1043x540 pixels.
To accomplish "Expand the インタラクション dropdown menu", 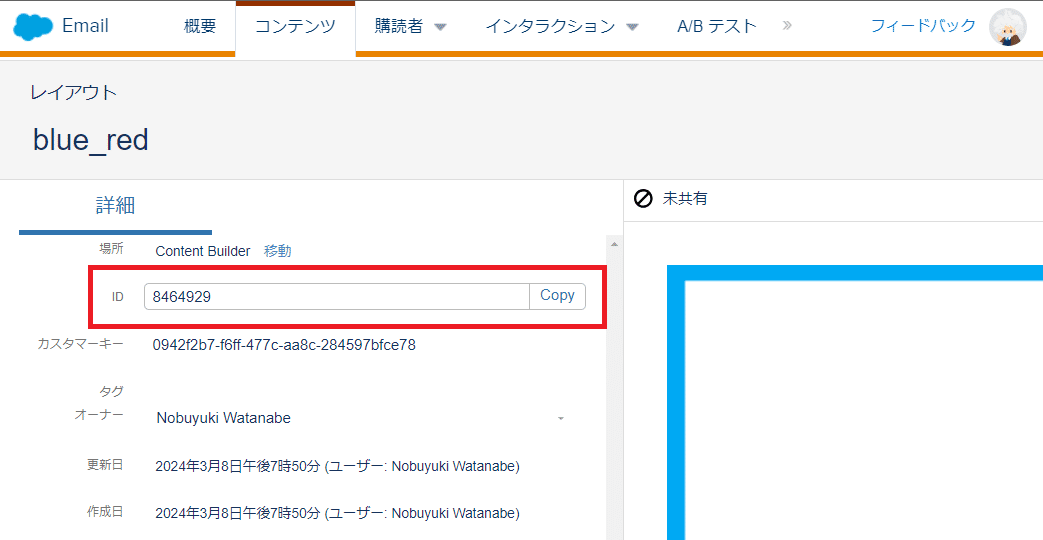I will (x=562, y=27).
